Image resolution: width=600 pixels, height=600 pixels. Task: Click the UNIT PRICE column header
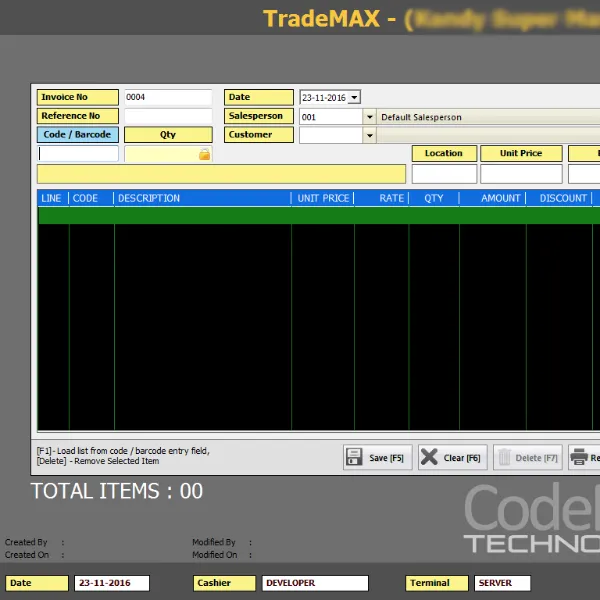[323, 198]
